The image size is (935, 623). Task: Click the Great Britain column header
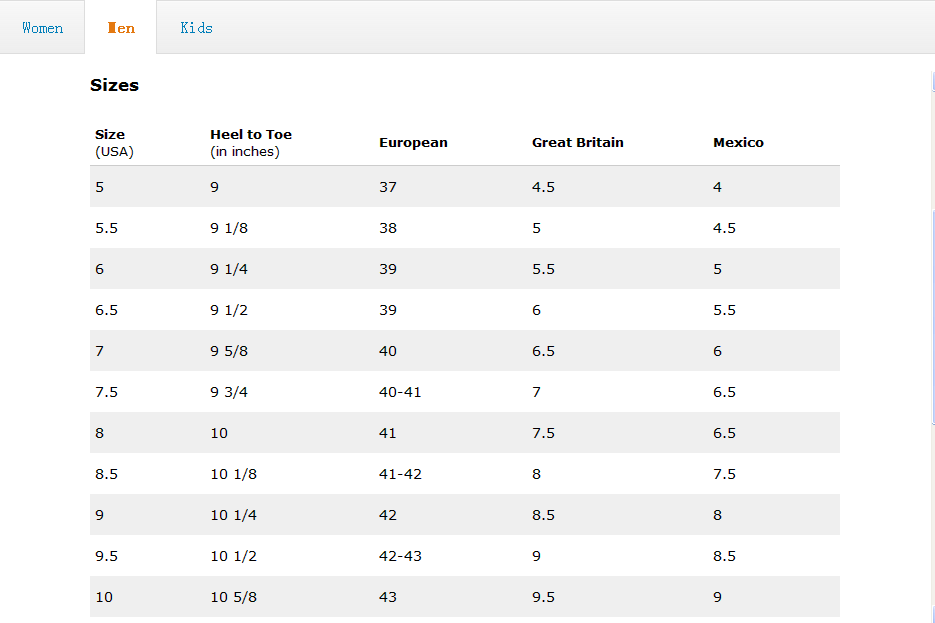pos(577,143)
